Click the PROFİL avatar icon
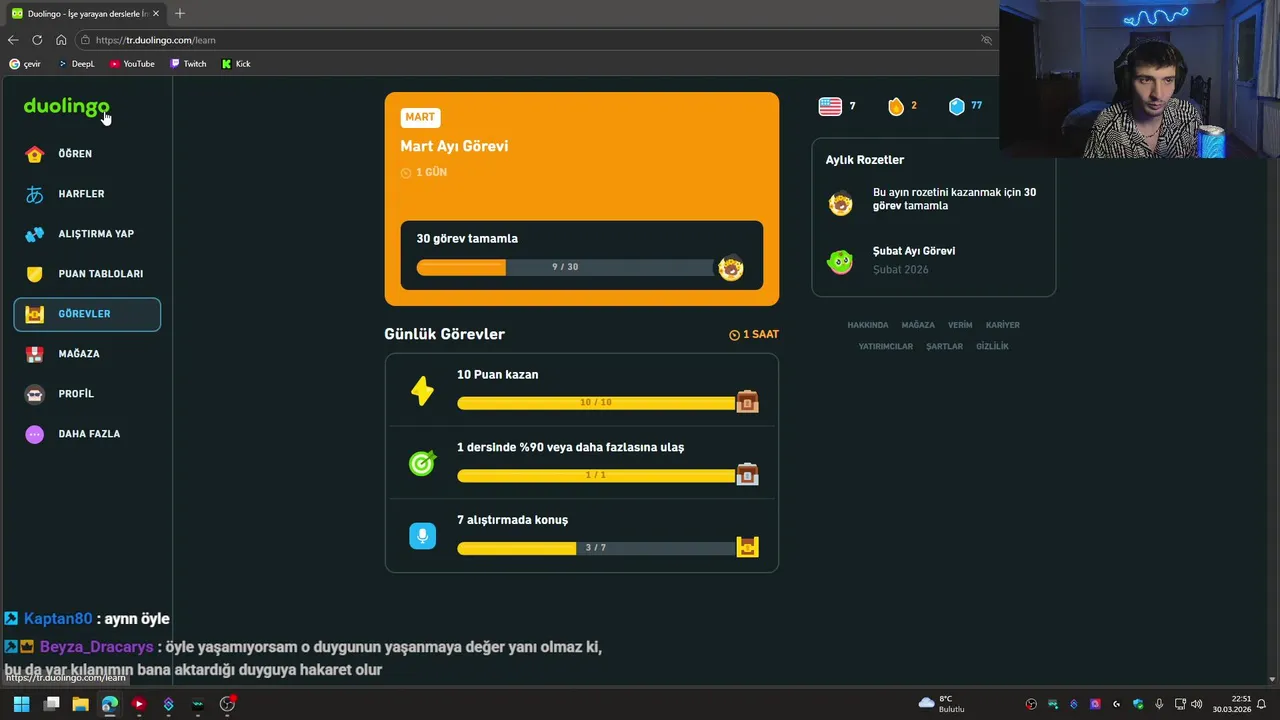This screenshot has width=1280, height=720. 35,394
